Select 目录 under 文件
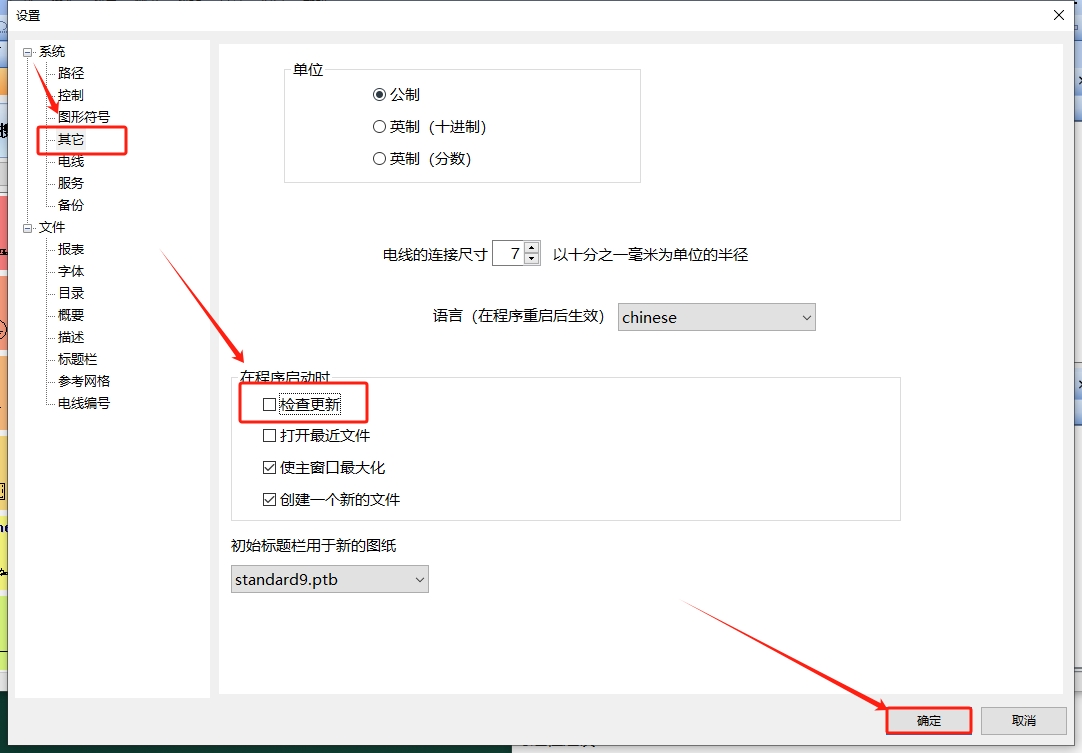This screenshot has width=1082, height=753. click(x=70, y=293)
